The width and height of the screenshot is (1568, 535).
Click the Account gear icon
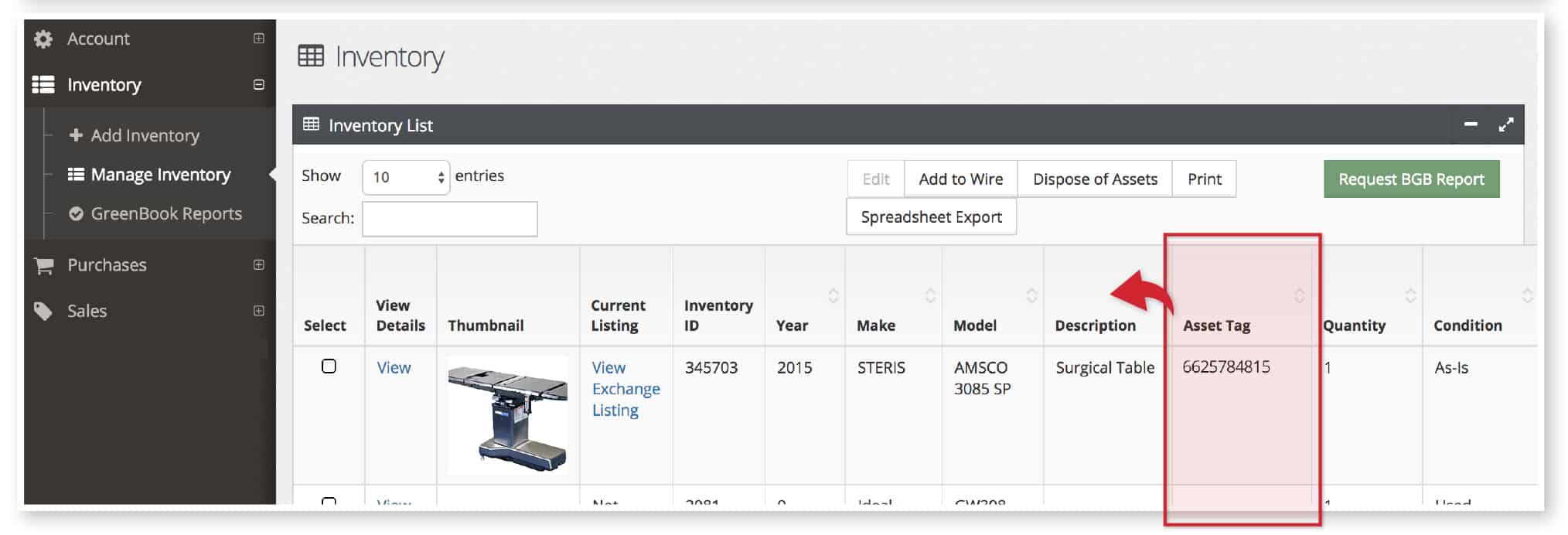[x=43, y=39]
